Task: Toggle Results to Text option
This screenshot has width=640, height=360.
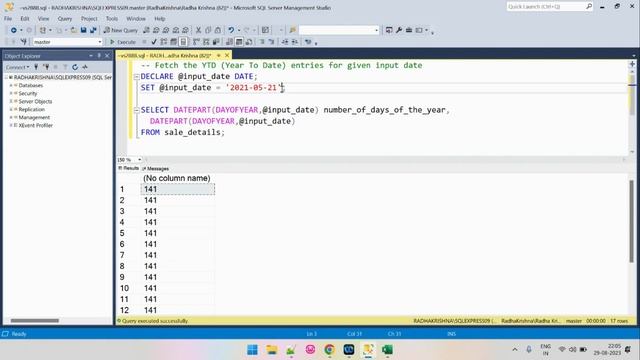Action: click(x=229, y=42)
